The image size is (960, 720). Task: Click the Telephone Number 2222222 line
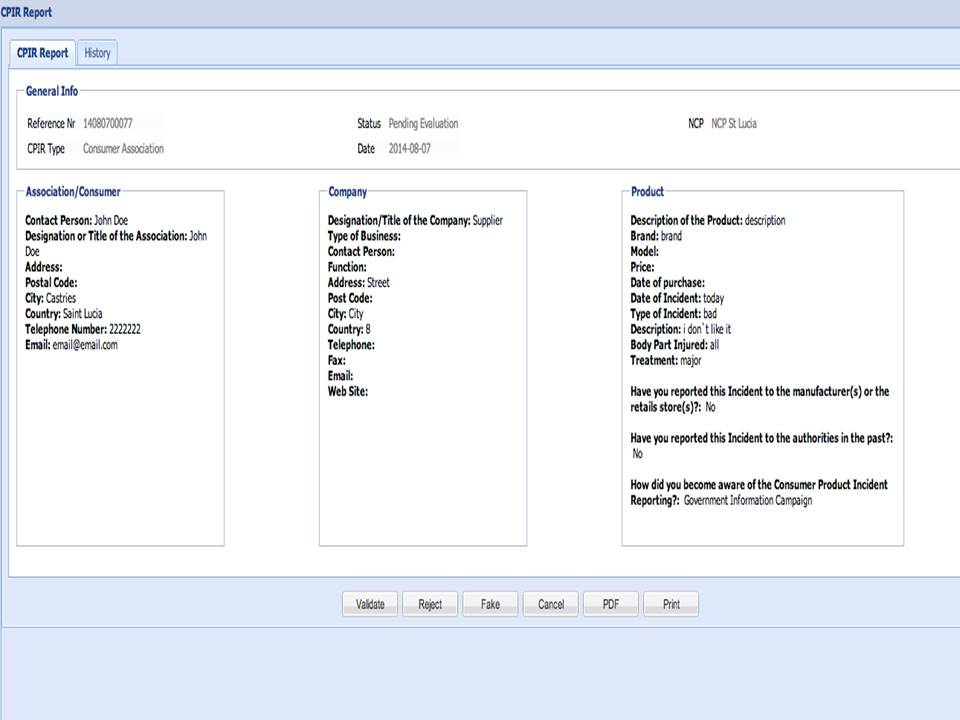[x=83, y=329]
